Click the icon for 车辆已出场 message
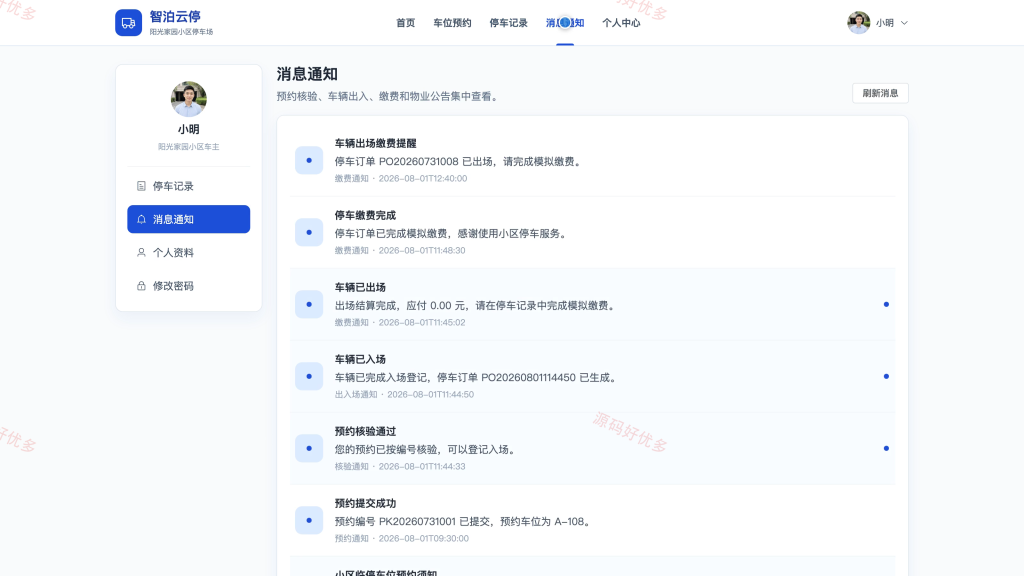1024x576 pixels. tap(309, 304)
